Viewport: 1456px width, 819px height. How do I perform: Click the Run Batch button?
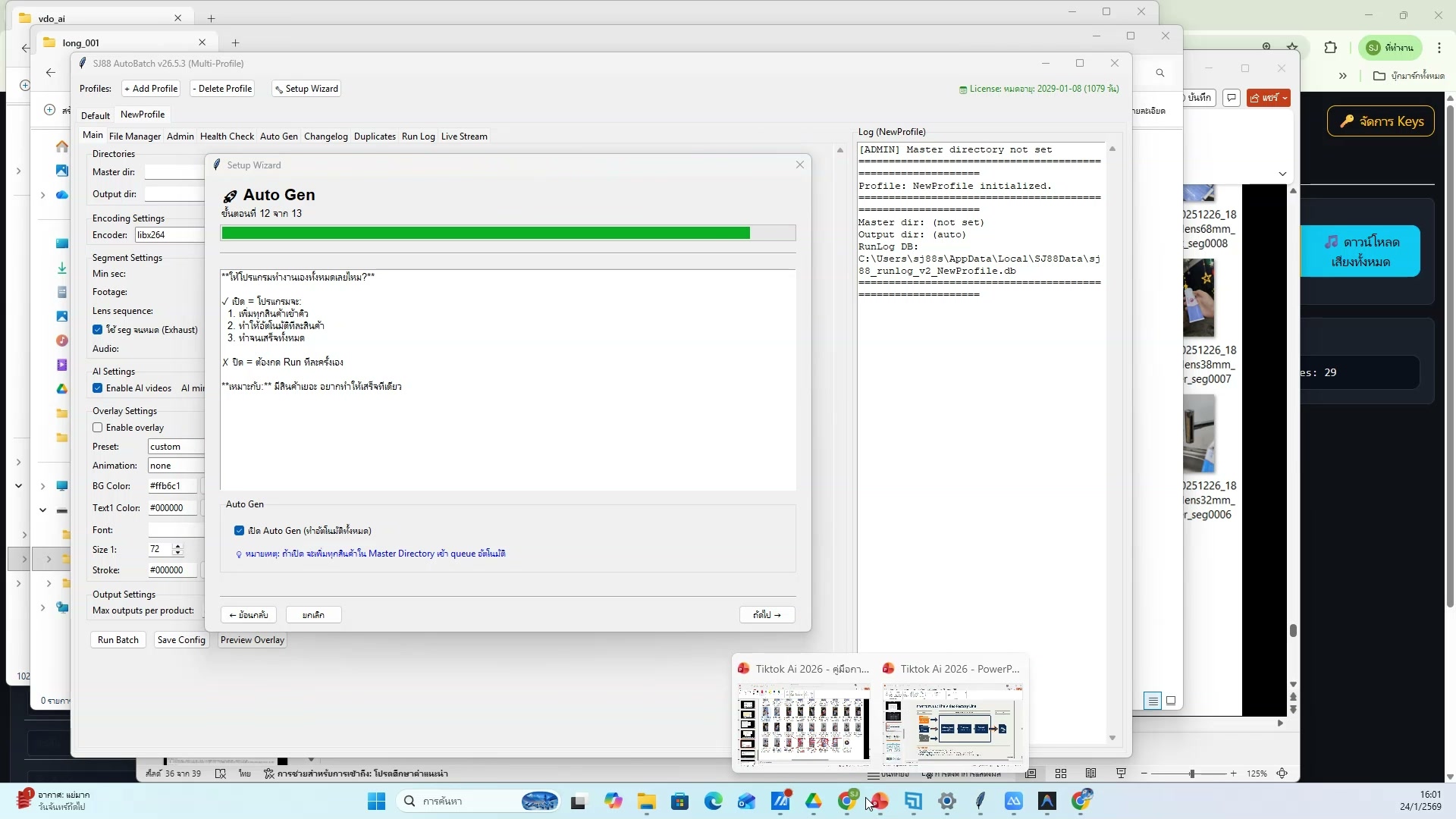(118, 639)
